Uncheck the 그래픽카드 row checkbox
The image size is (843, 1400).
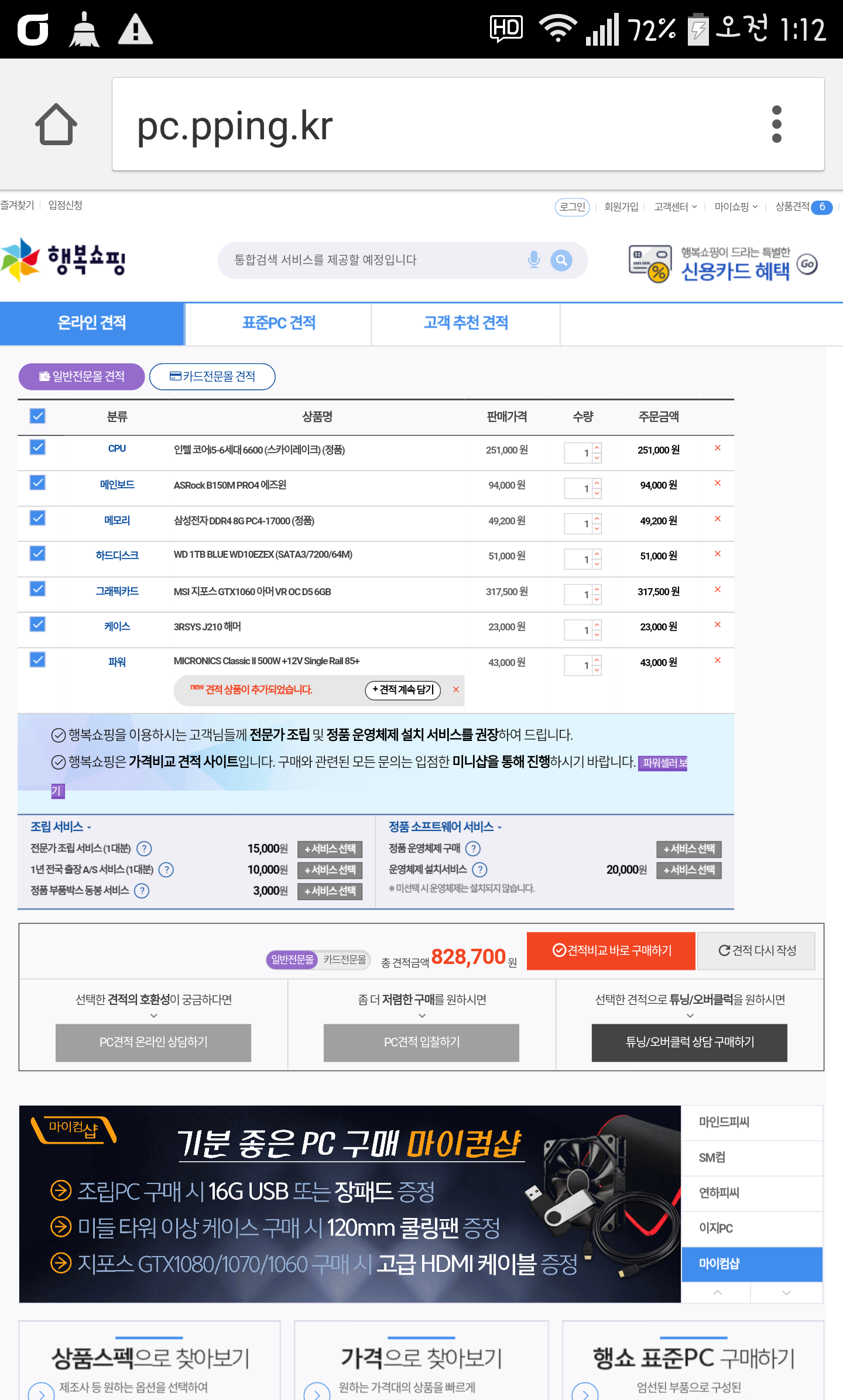(37, 589)
